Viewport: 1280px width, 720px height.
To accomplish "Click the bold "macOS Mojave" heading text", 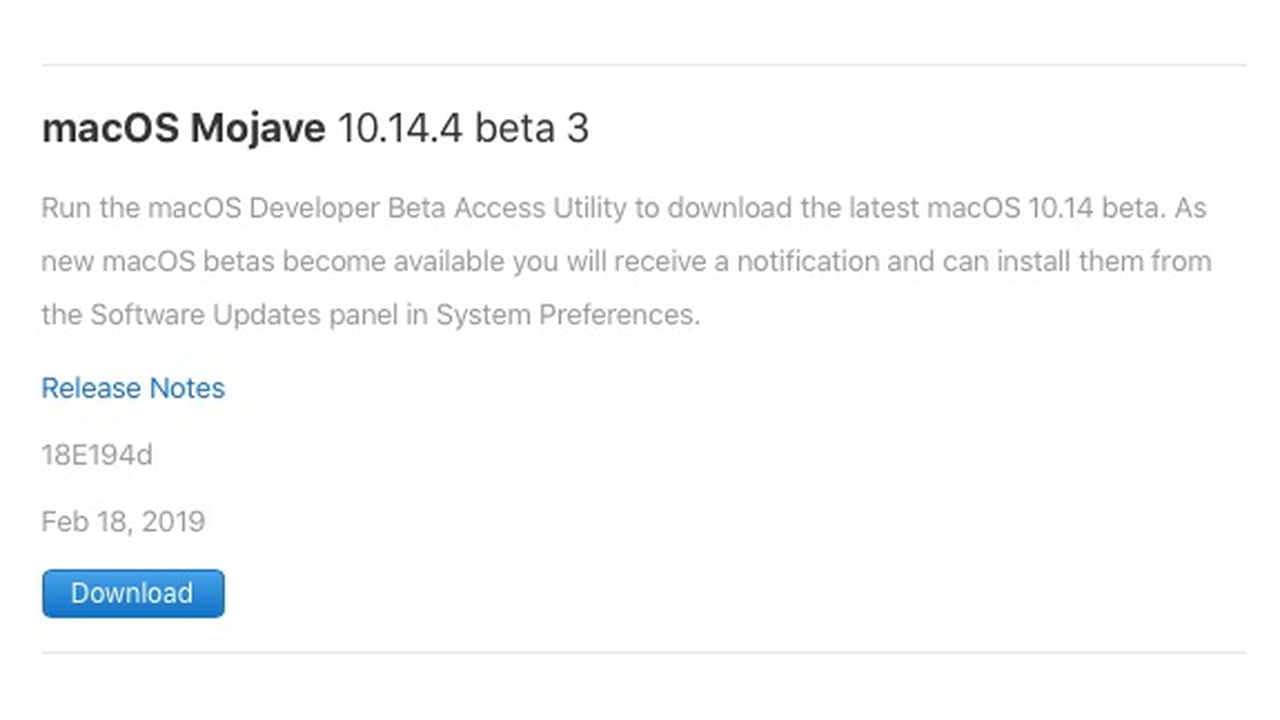I will [x=183, y=129].
